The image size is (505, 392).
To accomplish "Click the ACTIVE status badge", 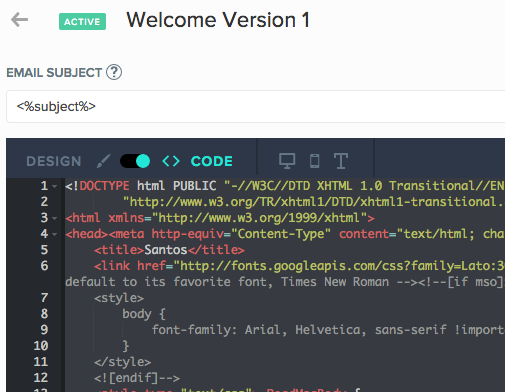I will click(x=82, y=22).
